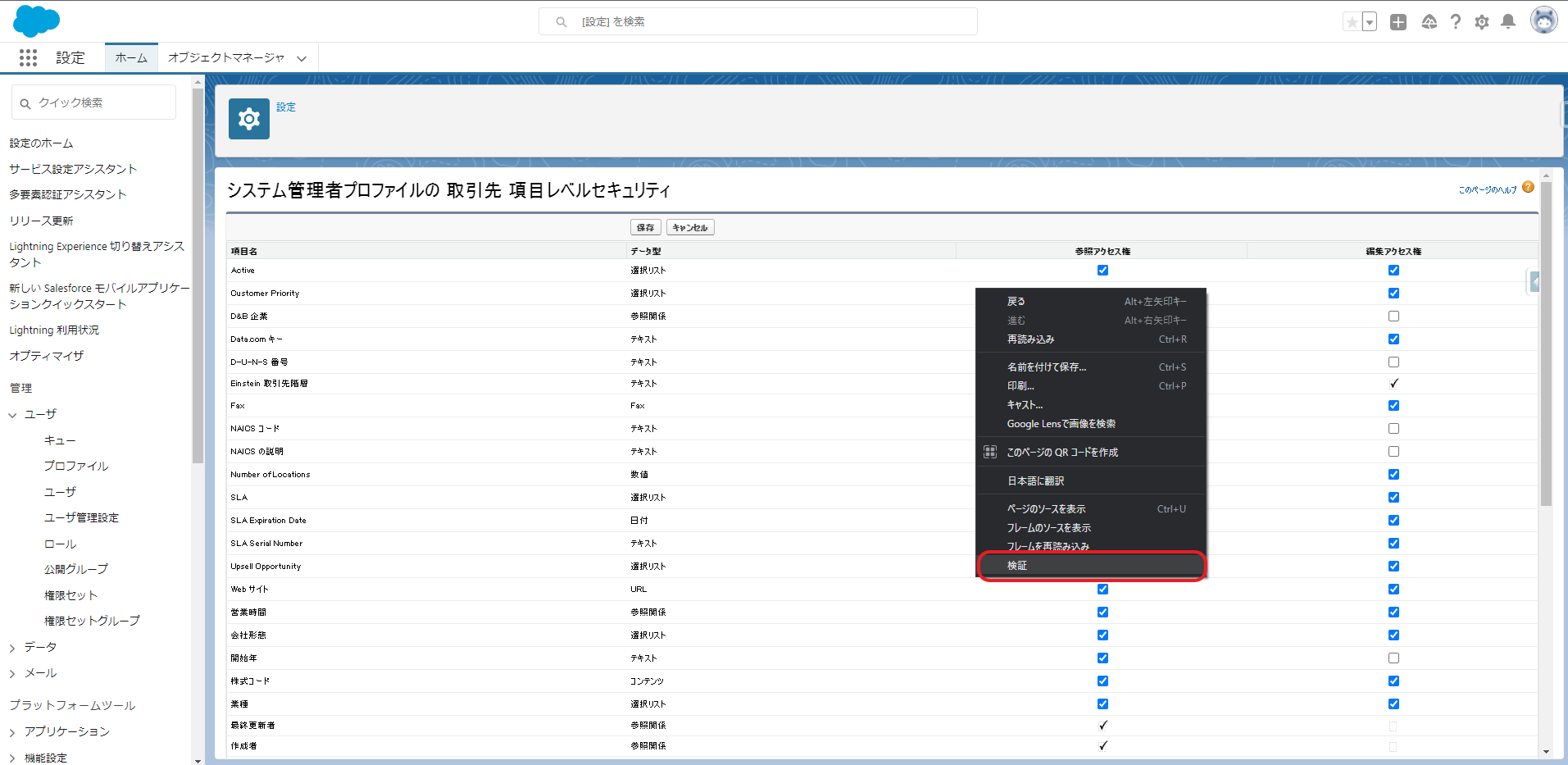Uncheck the Active field read access checkbox
Viewport: 1568px width, 765px height.
[x=1102, y=270]
